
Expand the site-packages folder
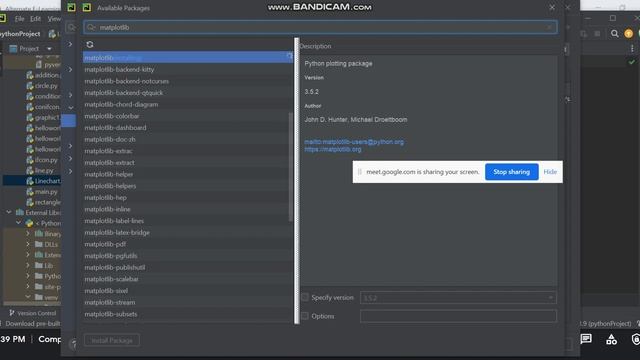point(28,287)
